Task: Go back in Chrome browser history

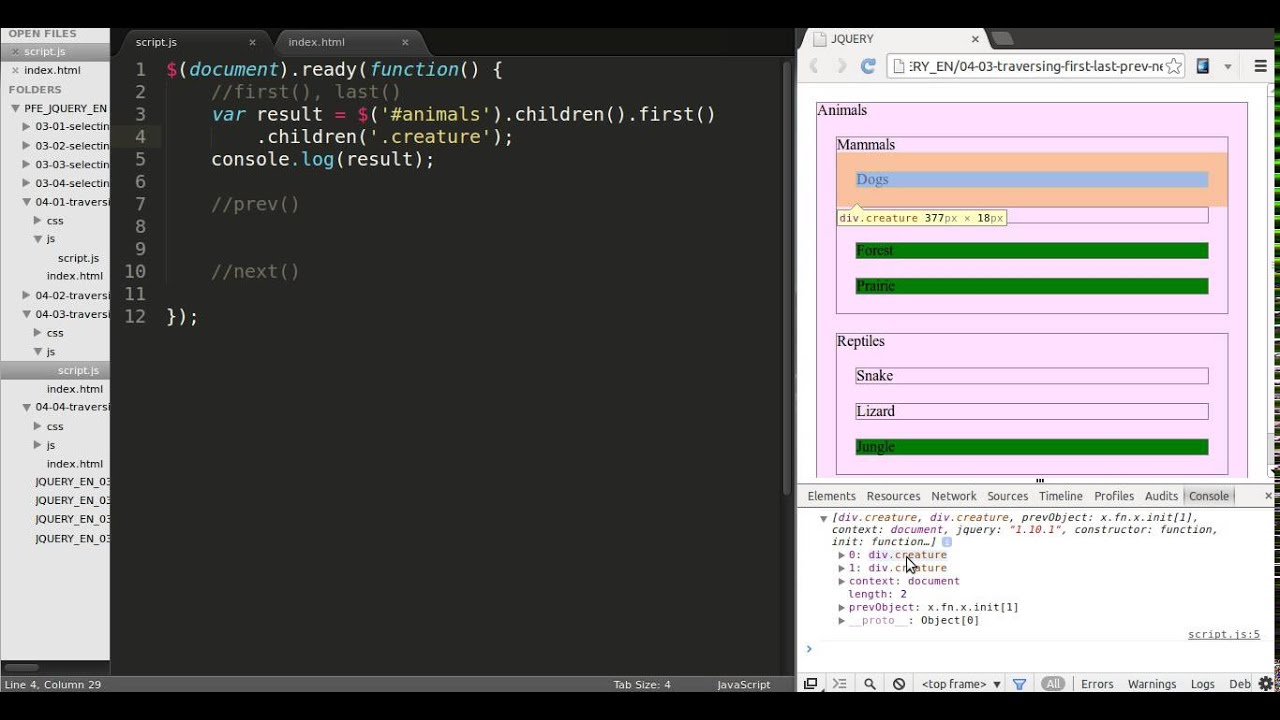Action: tap(814, 66)
